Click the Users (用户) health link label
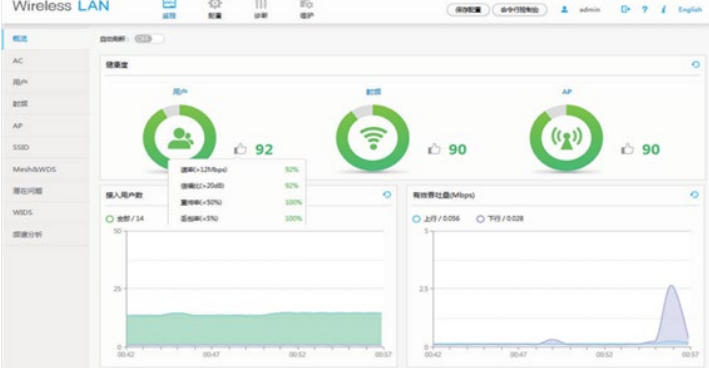 (x=180, y=92)
